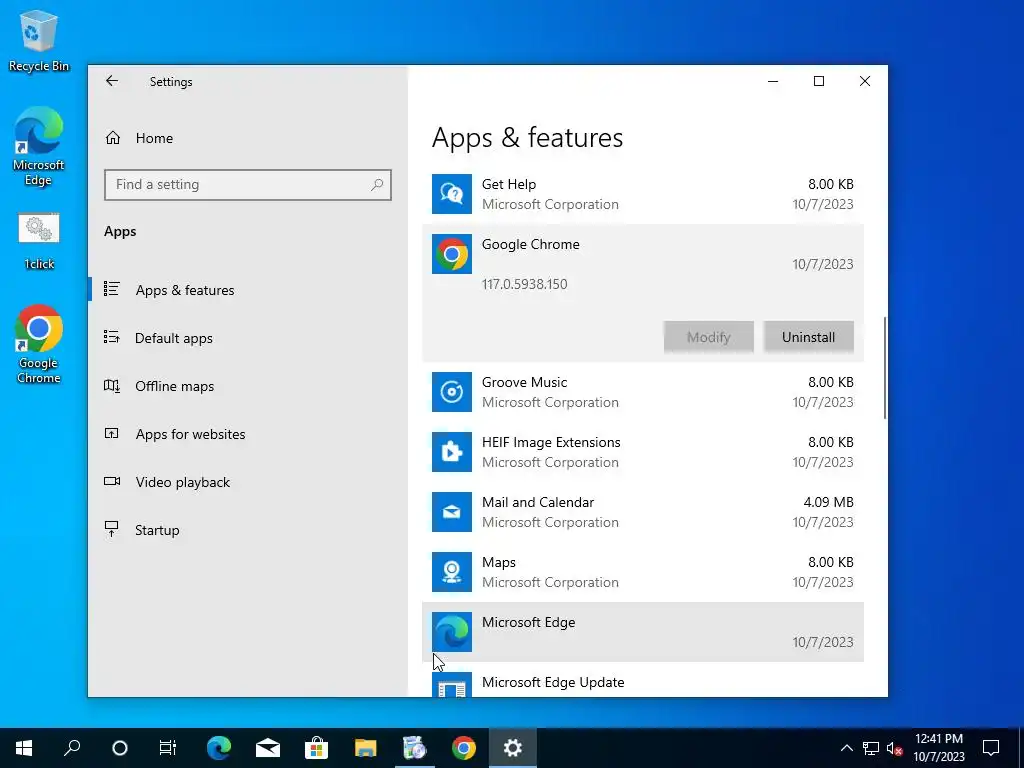
Task: Select Chrome version 117.0.5938.150 text
Action: [524, 284]
